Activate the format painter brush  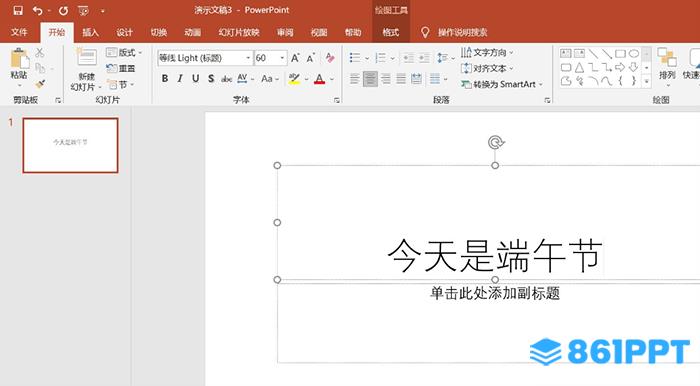tap(40, 83)
